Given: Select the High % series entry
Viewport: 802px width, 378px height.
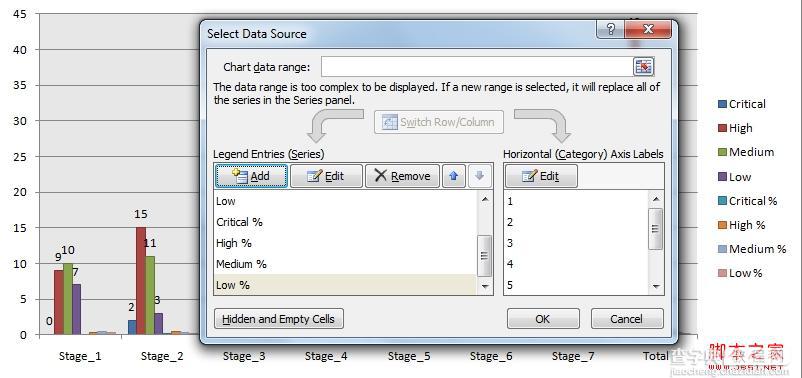Looking at the screenshot, I should (345, 243).
